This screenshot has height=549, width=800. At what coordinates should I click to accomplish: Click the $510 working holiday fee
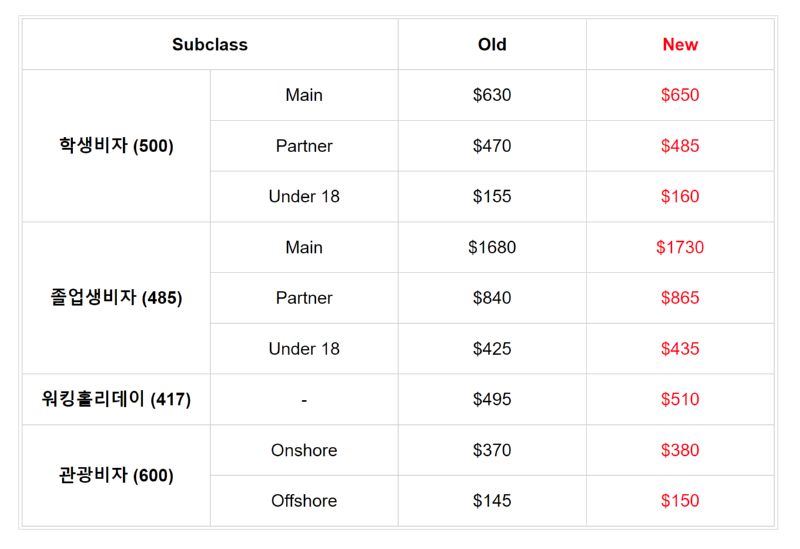(680, 399)
